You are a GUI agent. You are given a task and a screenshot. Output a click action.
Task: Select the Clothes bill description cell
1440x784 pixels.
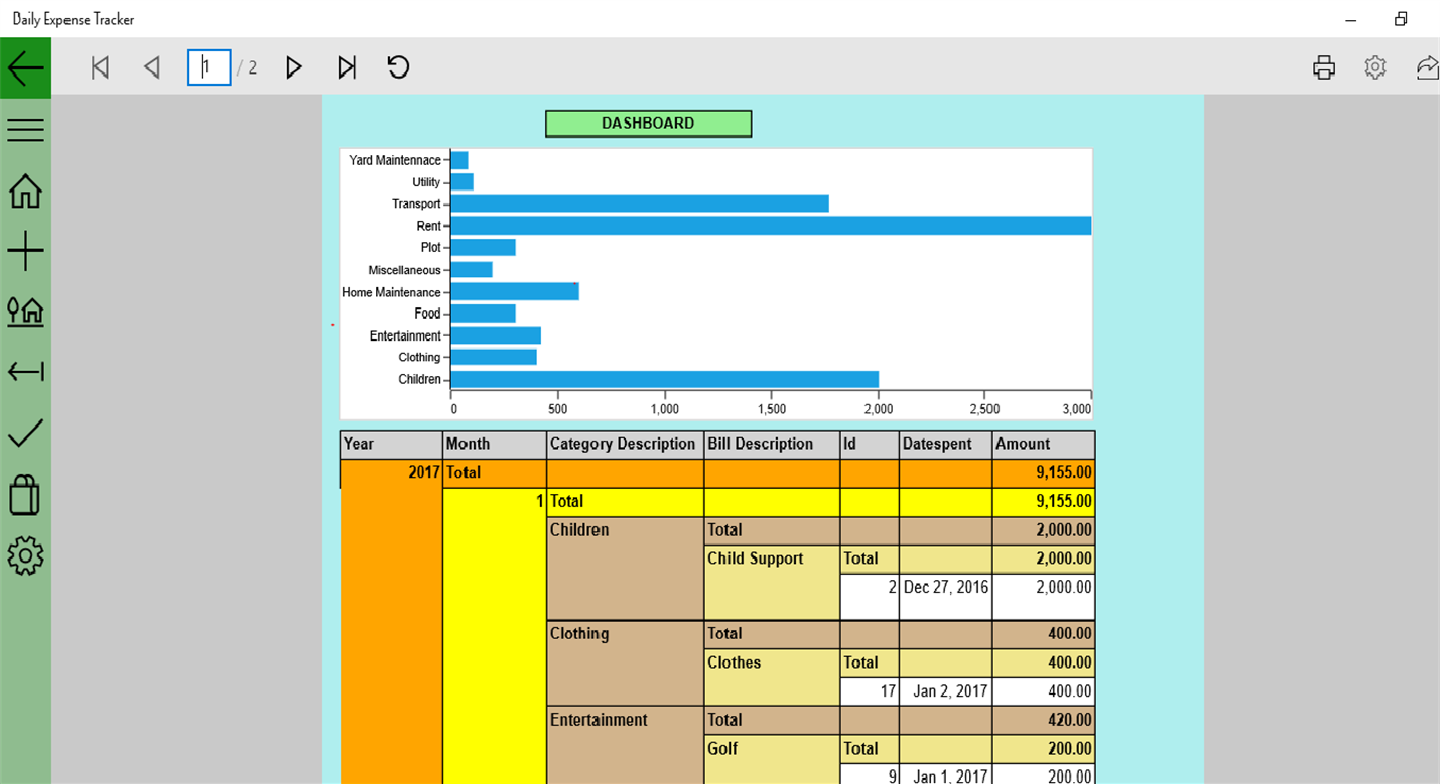tap(771, 677)
